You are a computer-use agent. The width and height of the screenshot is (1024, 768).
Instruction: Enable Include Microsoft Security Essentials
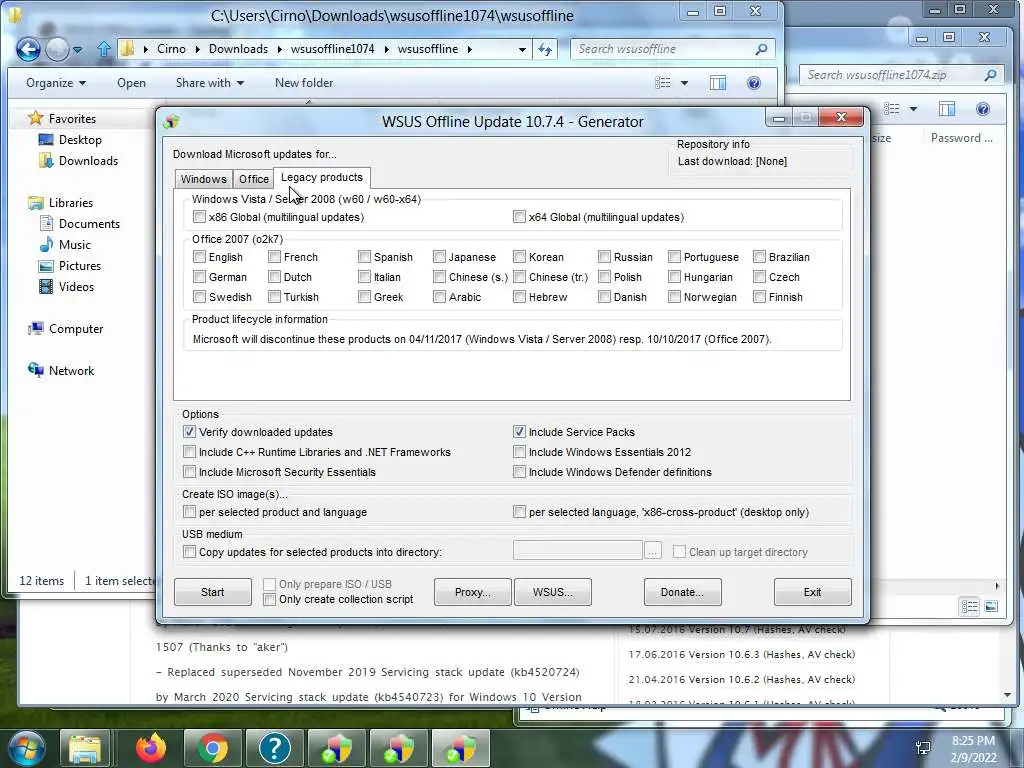click(189, 472)
